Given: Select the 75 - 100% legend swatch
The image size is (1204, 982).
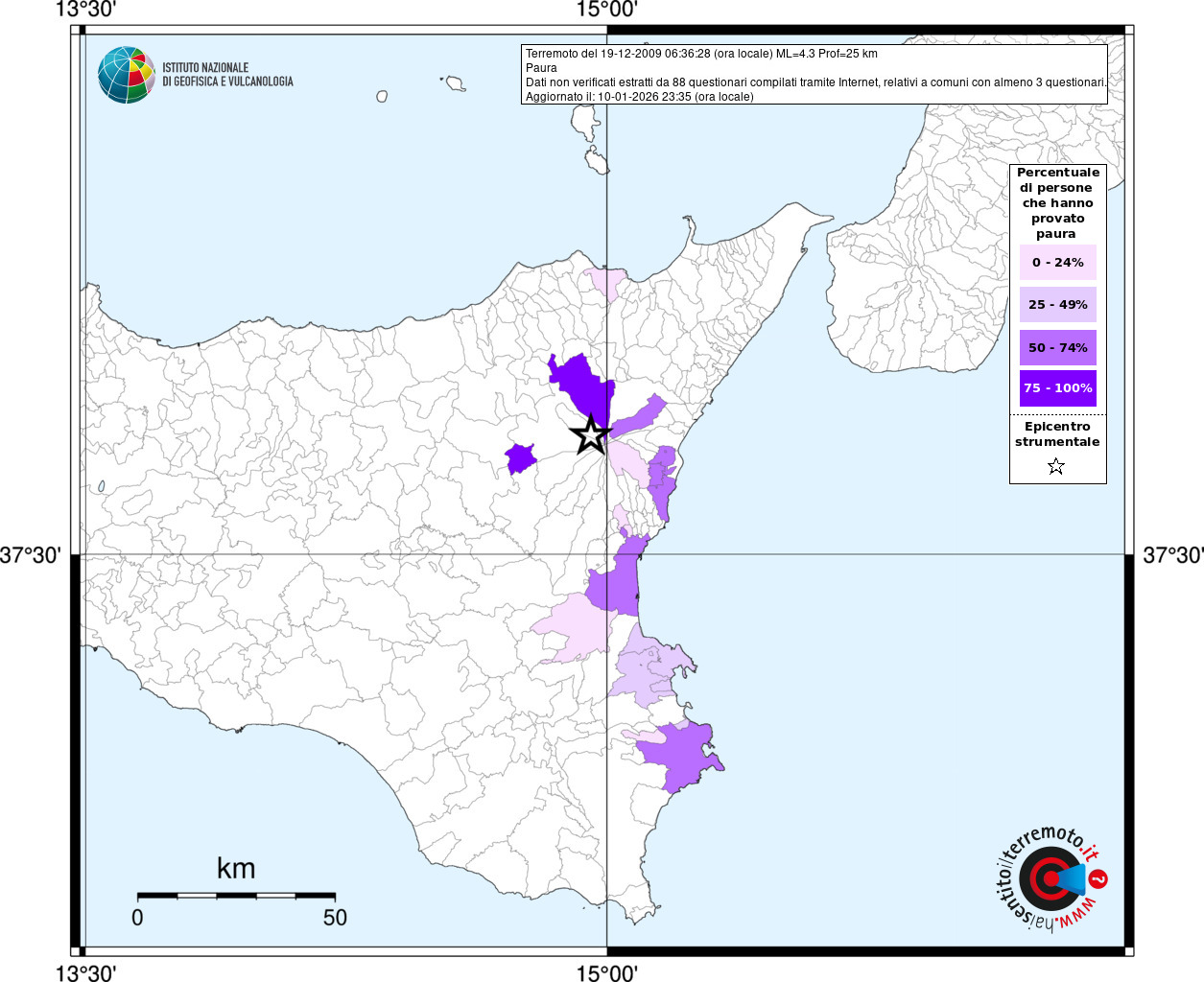Looking at the screenshot, I should (1057, 388).
